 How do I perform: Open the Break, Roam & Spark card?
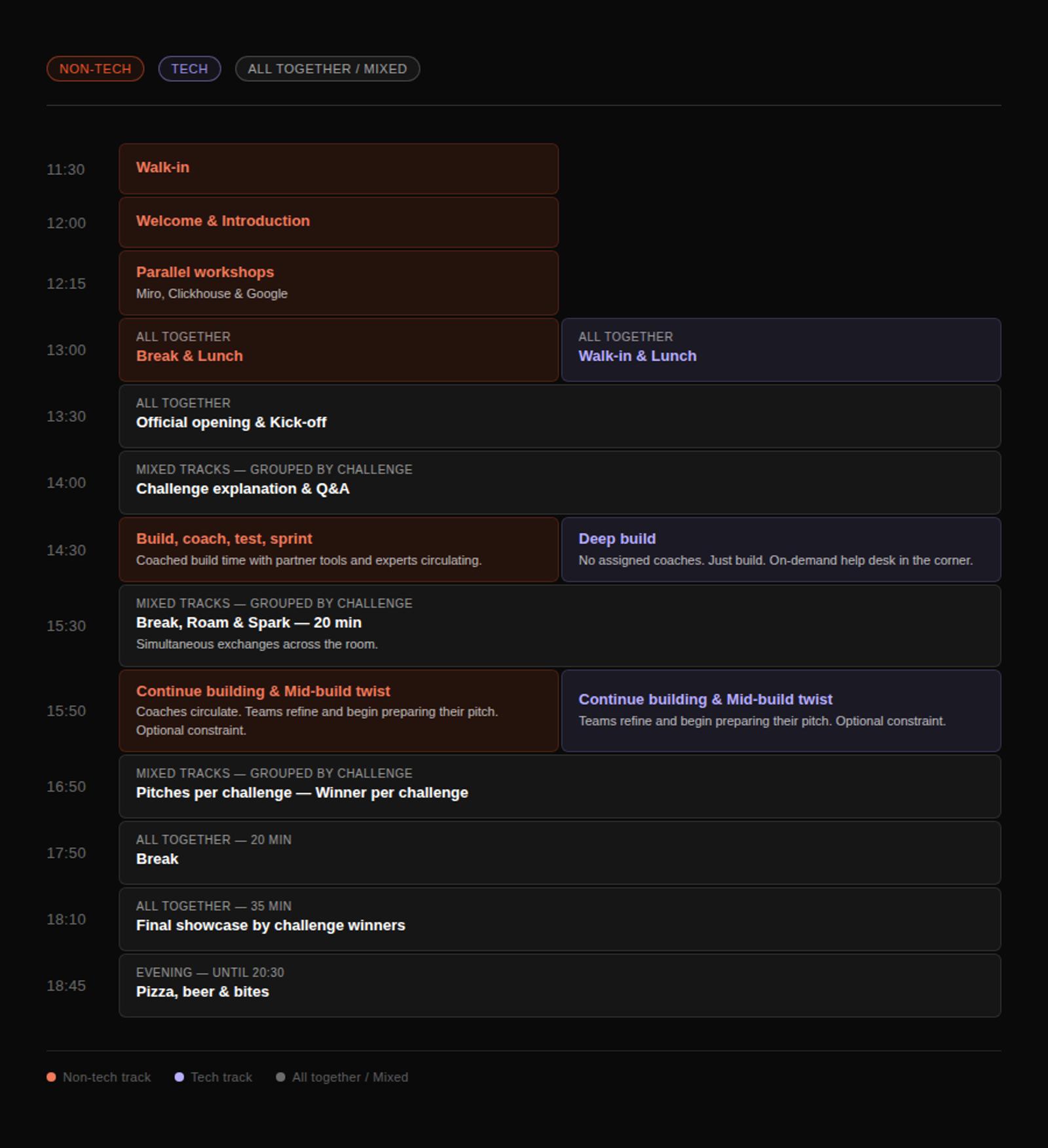click(x=559, y=625)
